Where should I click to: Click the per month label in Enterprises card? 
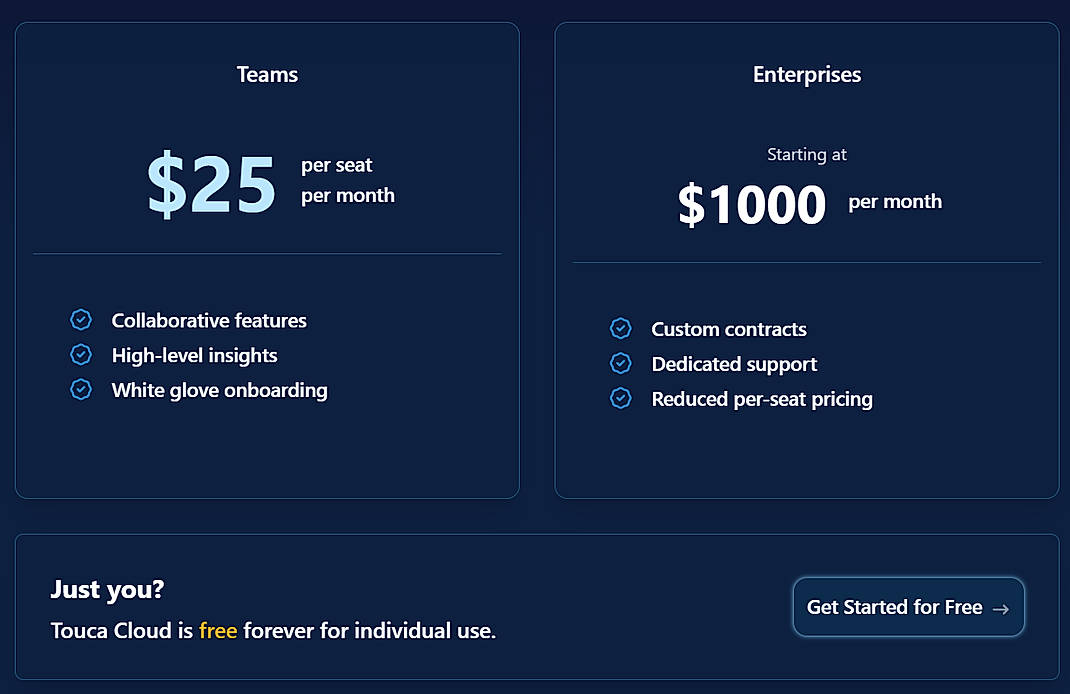click(895, 201)
